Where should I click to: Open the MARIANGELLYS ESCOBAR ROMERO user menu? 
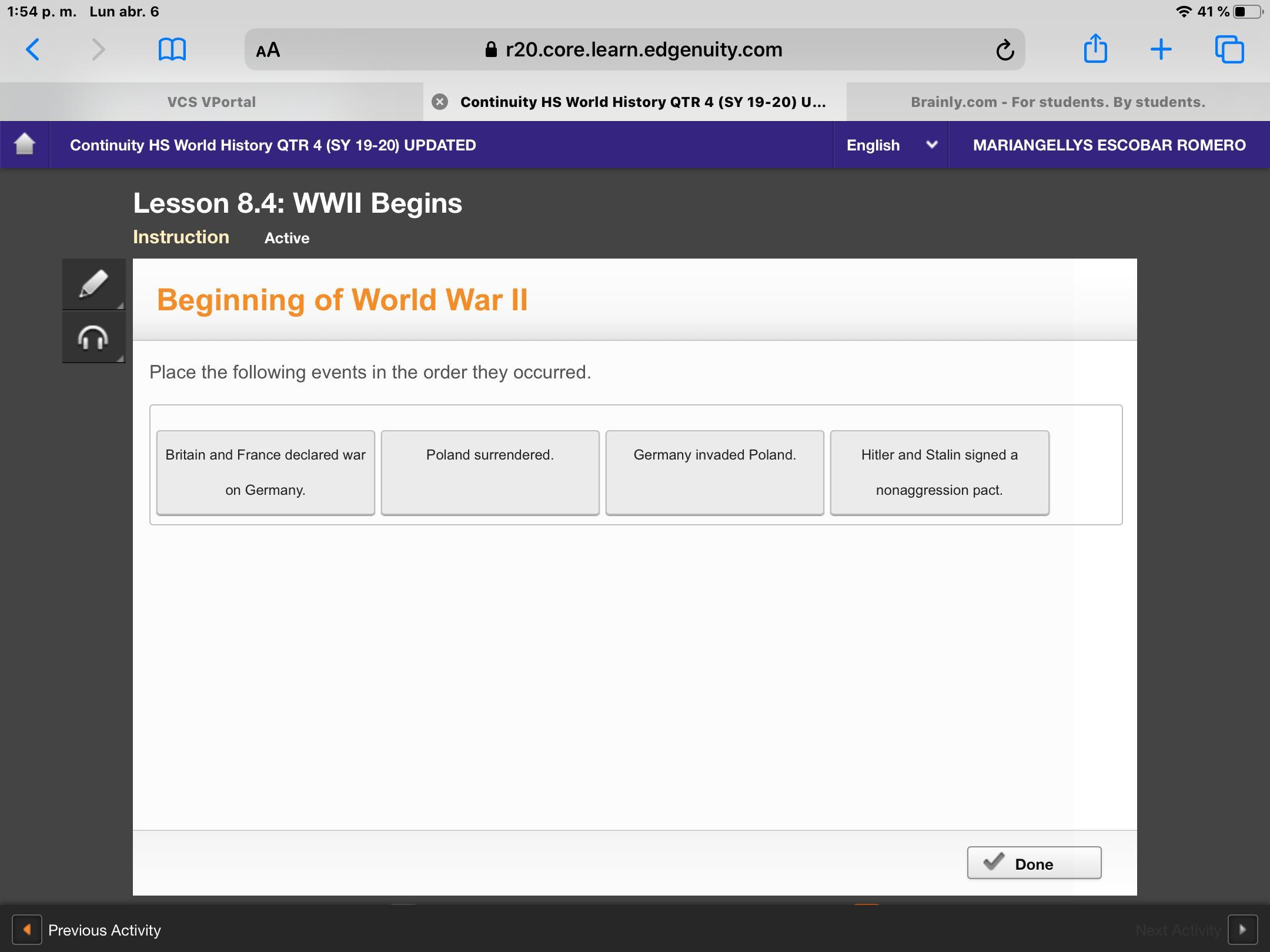pyautogui.click(x=1109, y=145)
